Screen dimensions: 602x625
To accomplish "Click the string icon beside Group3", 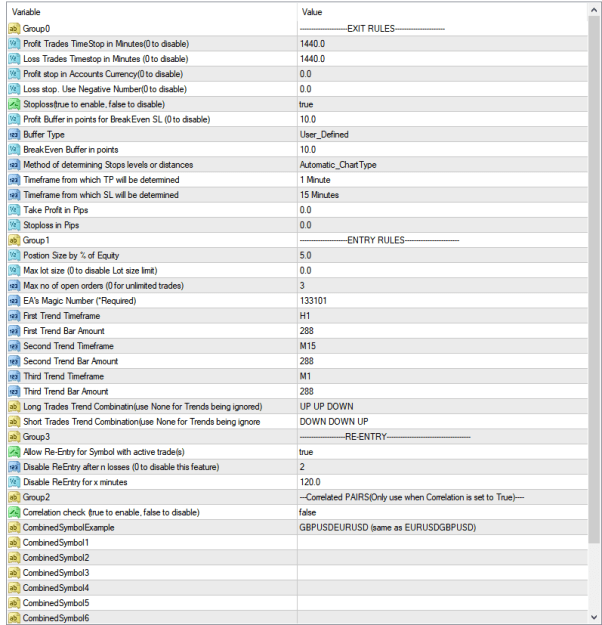I will pos(14,437).
